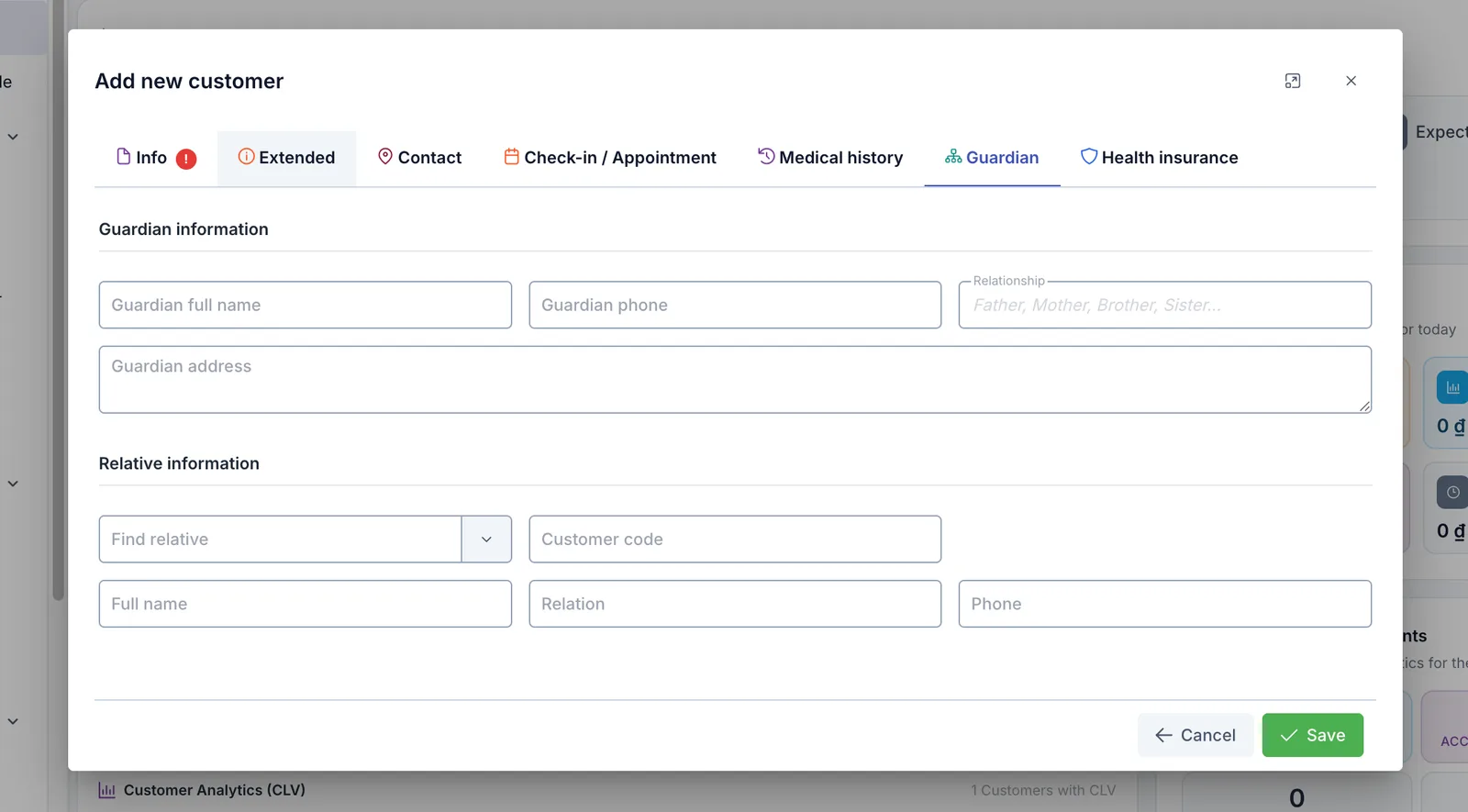
Task: Go to Check-in / Appointment tab
Action: 610,158
